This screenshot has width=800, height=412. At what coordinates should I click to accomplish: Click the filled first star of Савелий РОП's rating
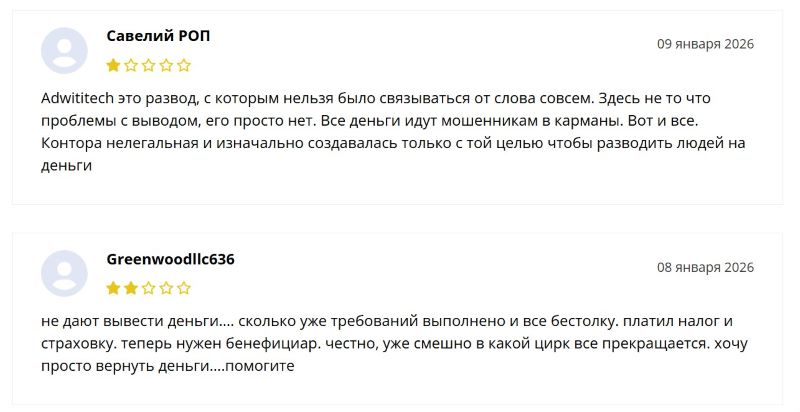pyautogui.click(x=113, y=66)
